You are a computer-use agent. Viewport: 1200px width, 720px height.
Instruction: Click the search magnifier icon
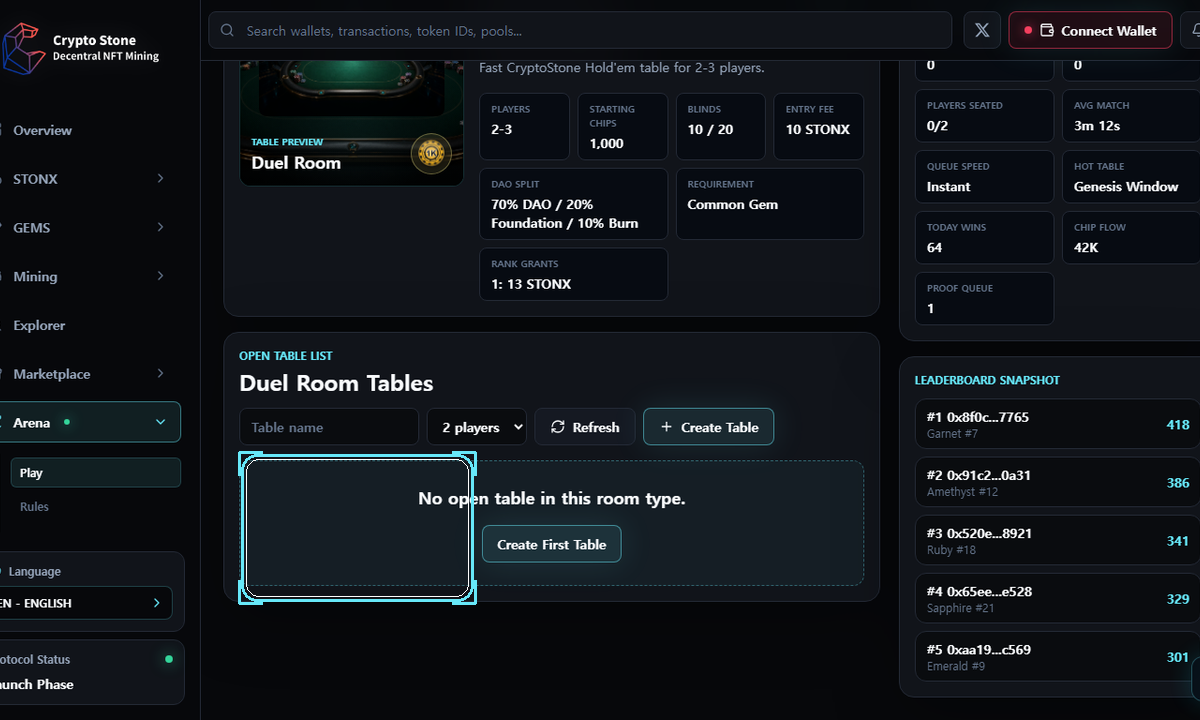coord(227,31)
